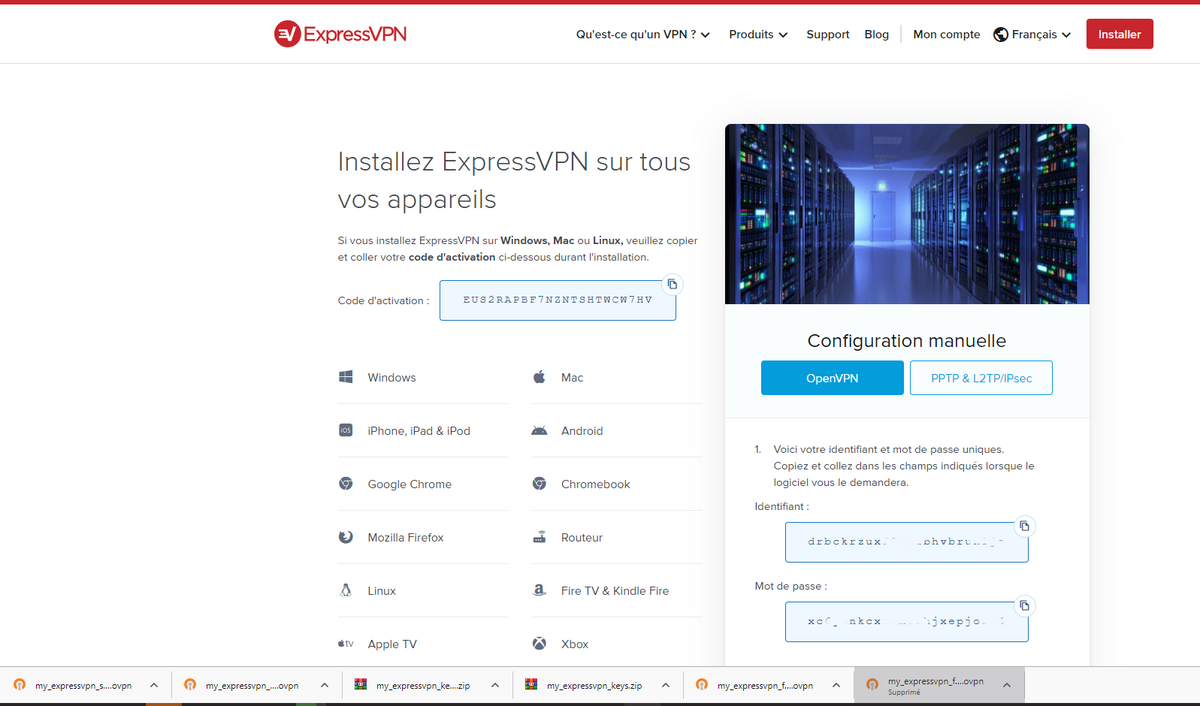Choose the Mozilla Firefox link
Screen dimensions: 1200x706
pos(405,537)
